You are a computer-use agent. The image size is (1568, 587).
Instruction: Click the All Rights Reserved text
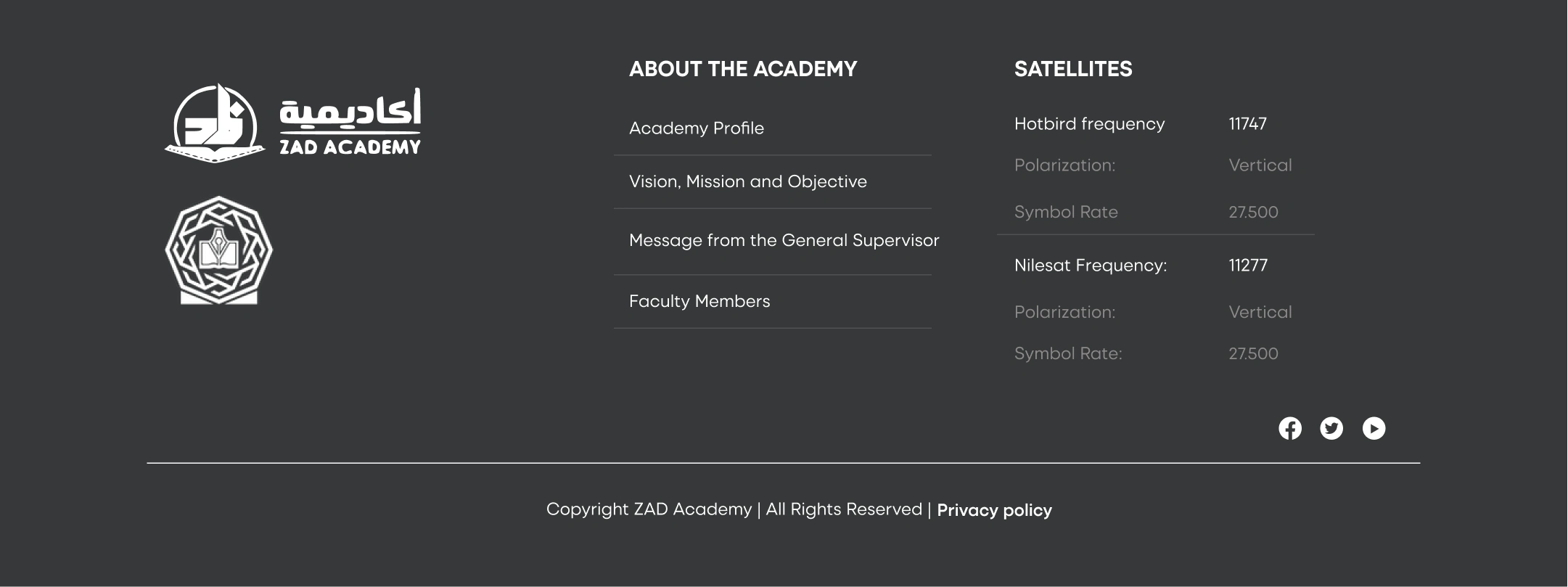click(844, 509)
